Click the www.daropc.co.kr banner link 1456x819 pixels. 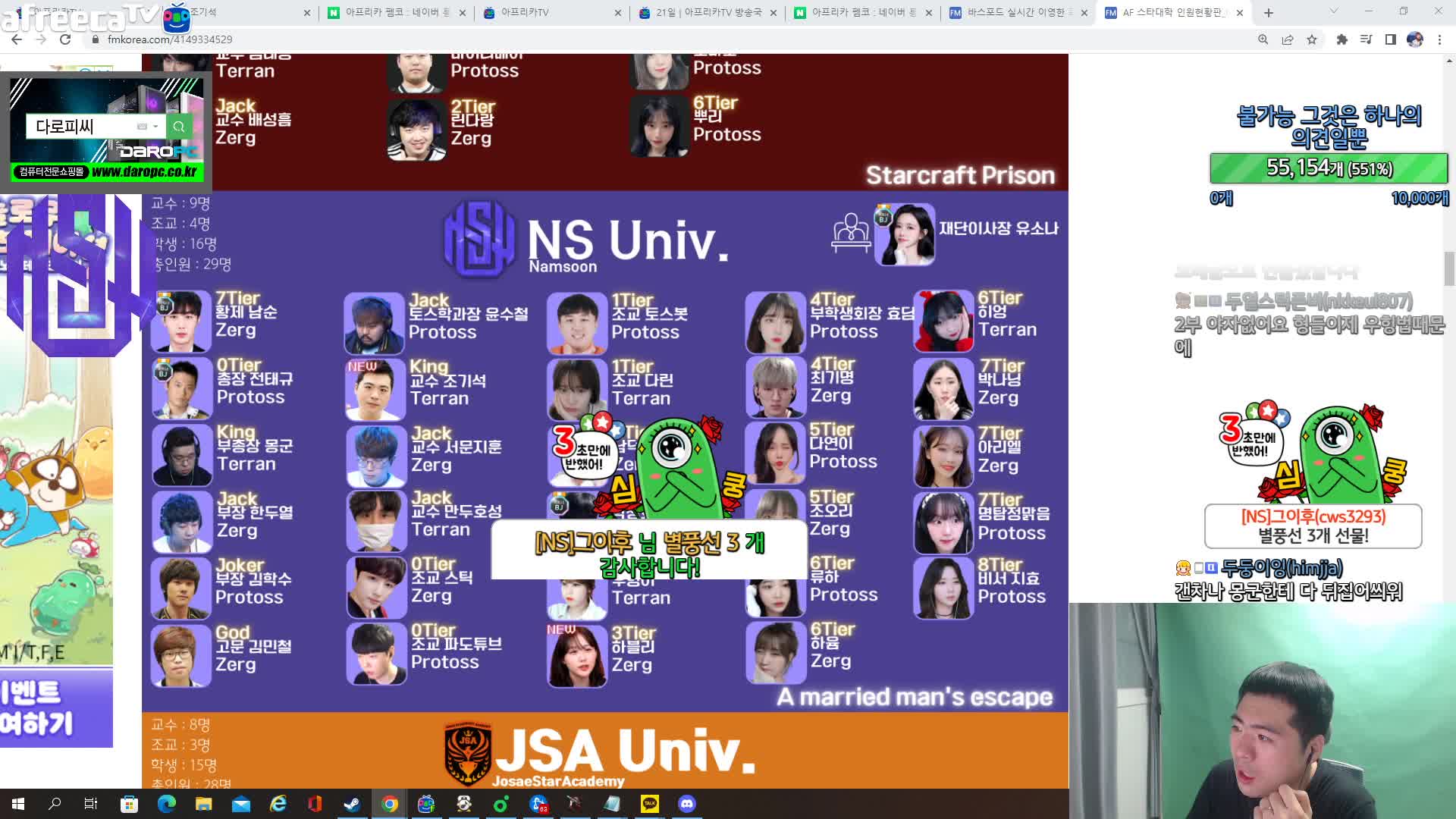(143, 172)
